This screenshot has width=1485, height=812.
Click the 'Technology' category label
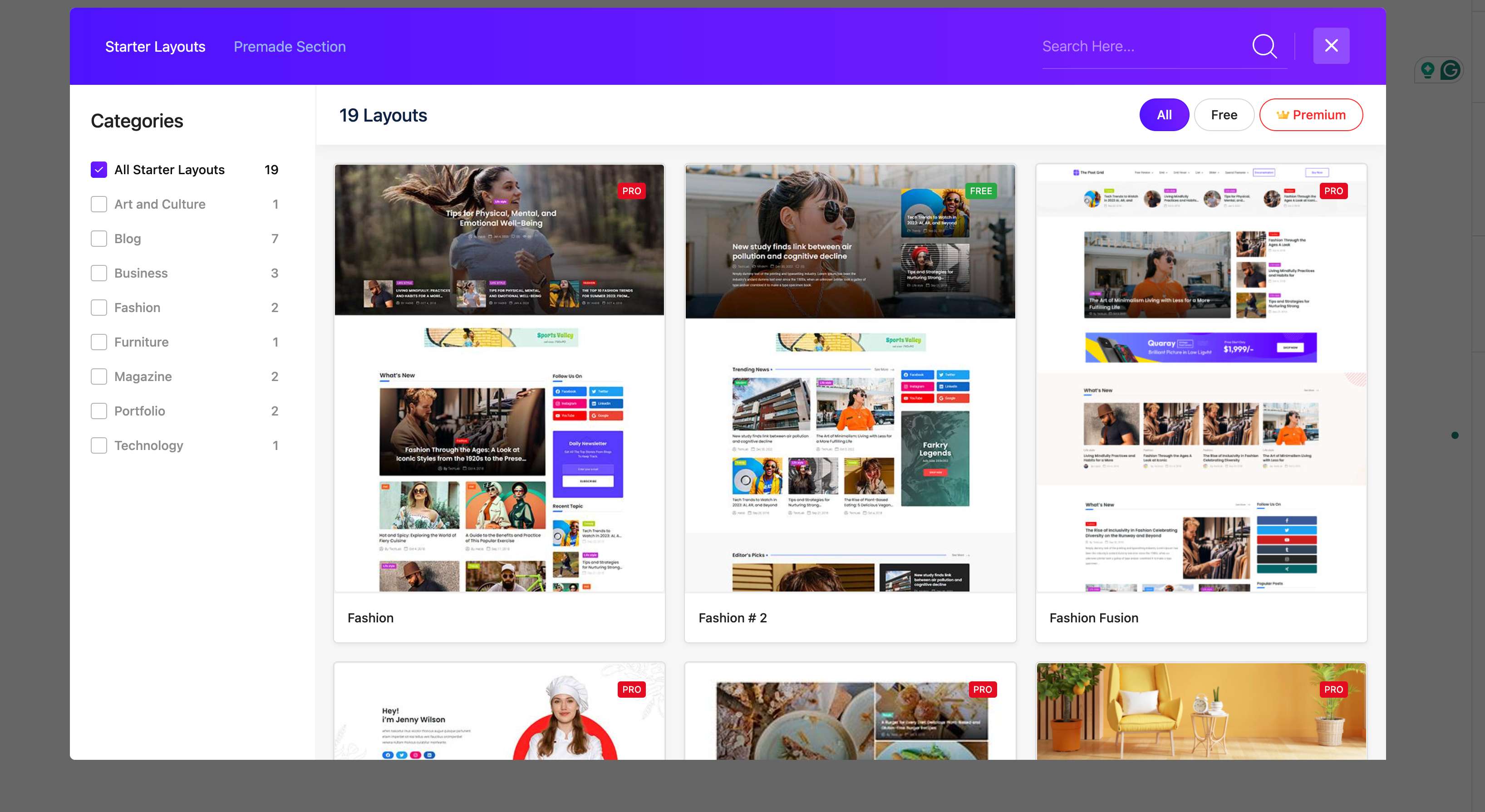pos(149,445)
